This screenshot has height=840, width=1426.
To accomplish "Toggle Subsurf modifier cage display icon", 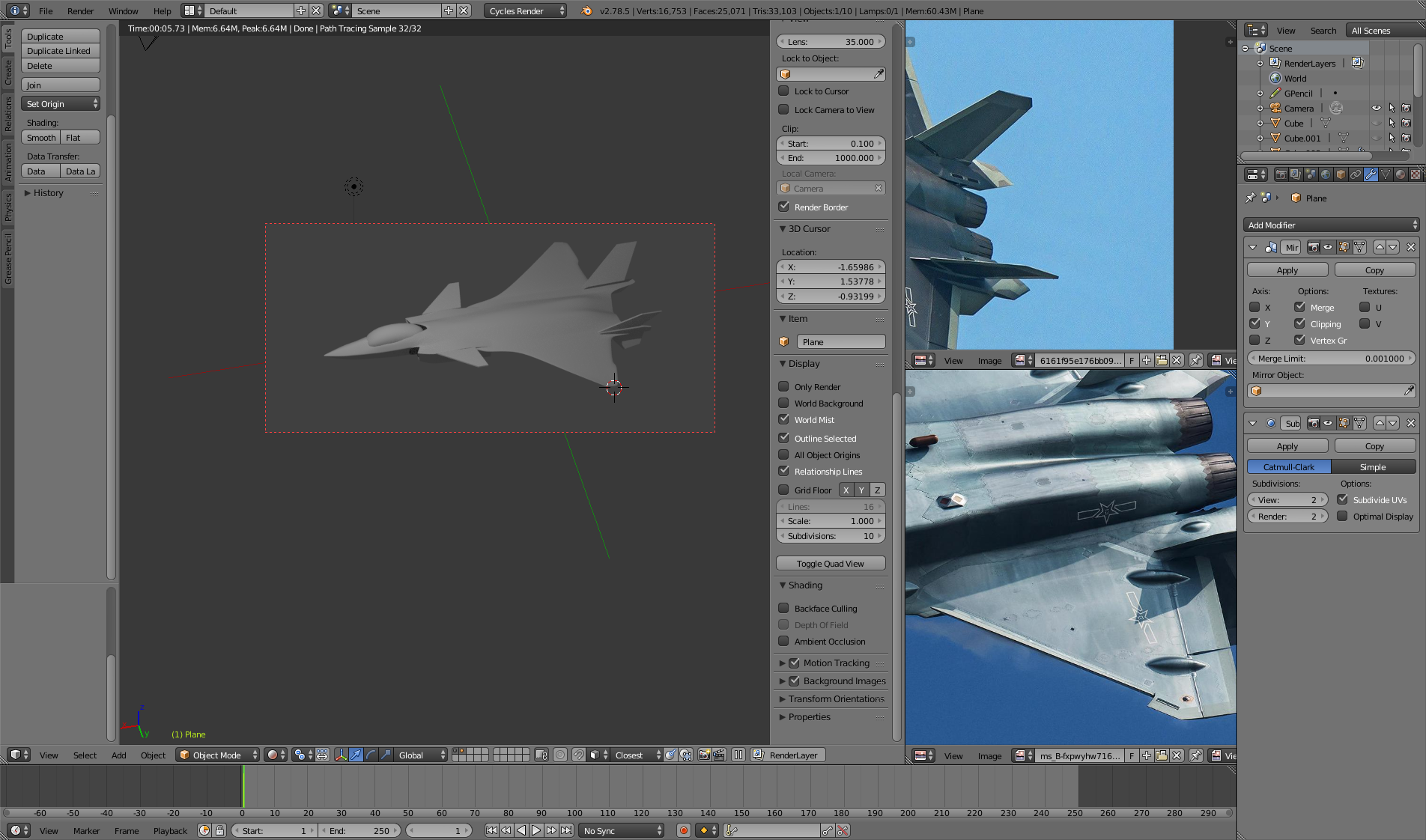I will pyautogui.click(x=1359, y=423).
